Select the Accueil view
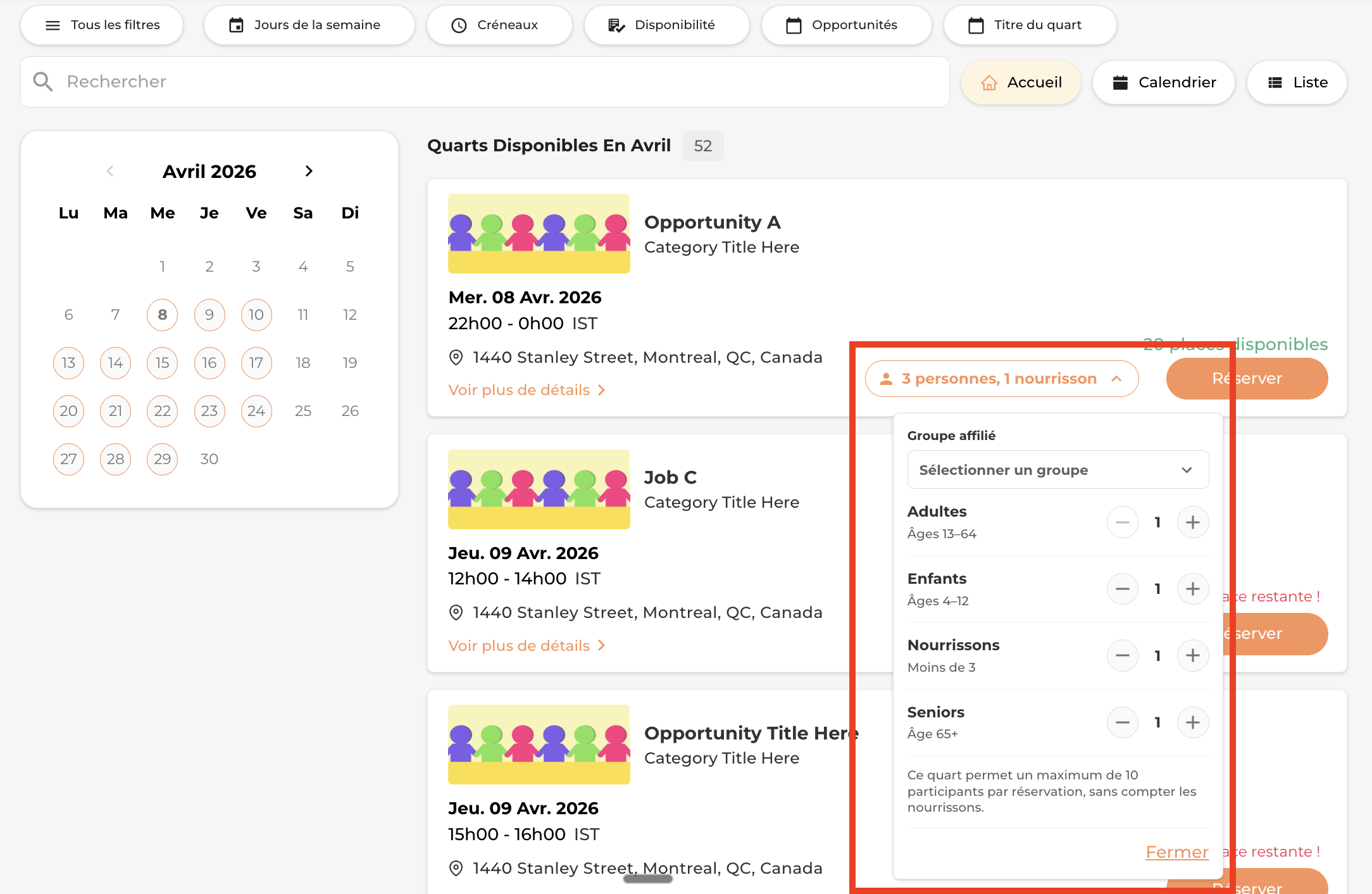 [x=1020, y=82]
